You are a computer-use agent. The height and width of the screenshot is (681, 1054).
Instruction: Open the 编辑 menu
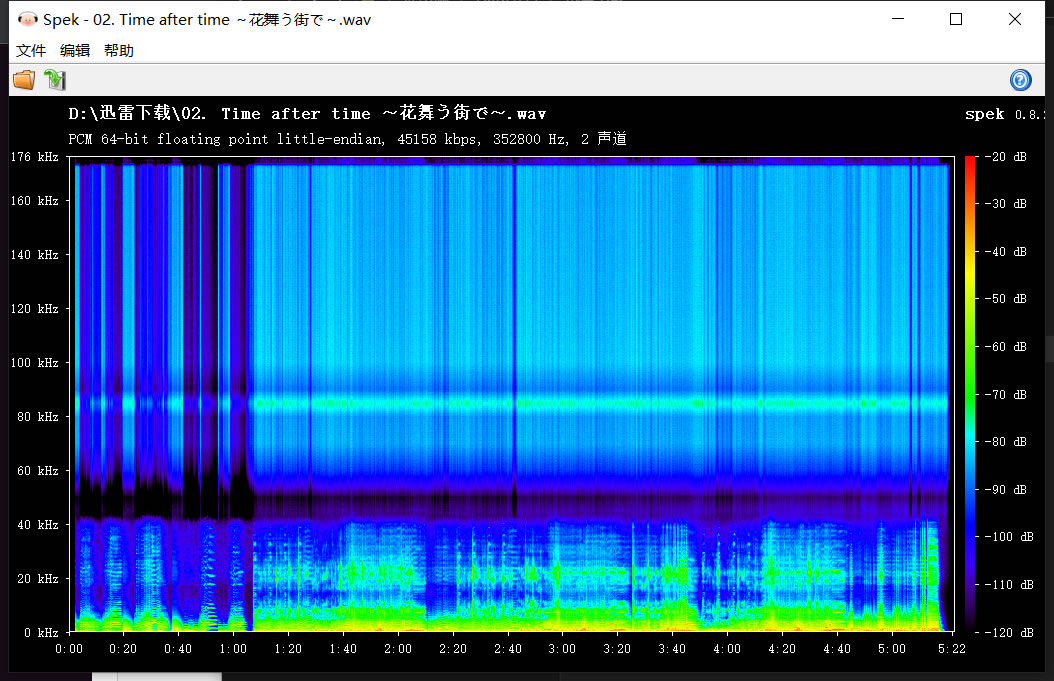[x=75, y=51]
